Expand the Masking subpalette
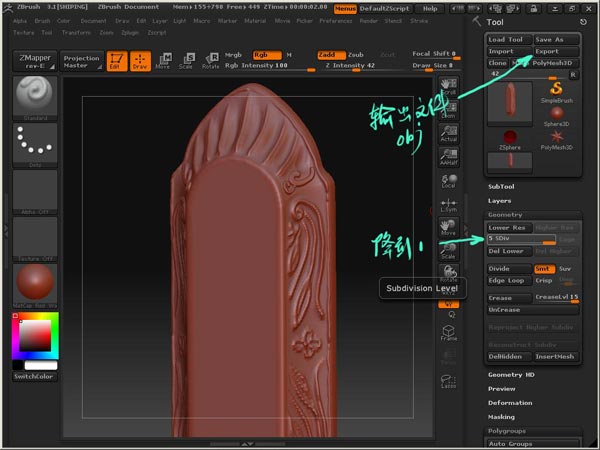Viewport: 600px width, 450px height. point(501,417)
